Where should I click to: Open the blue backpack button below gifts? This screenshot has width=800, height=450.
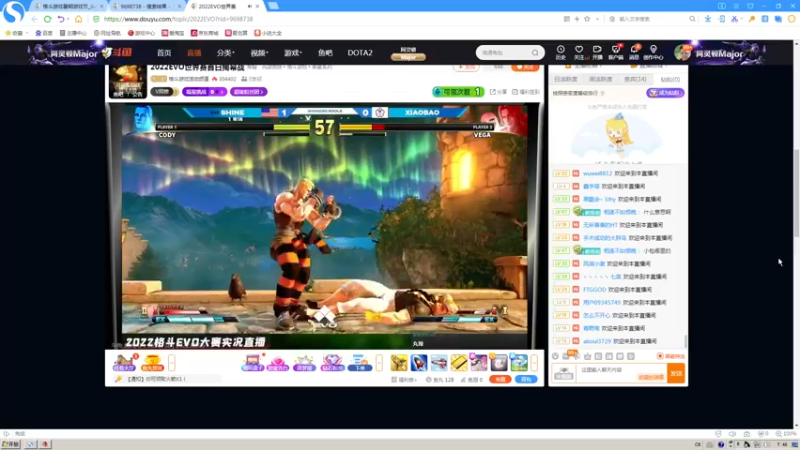coord(526,380)
